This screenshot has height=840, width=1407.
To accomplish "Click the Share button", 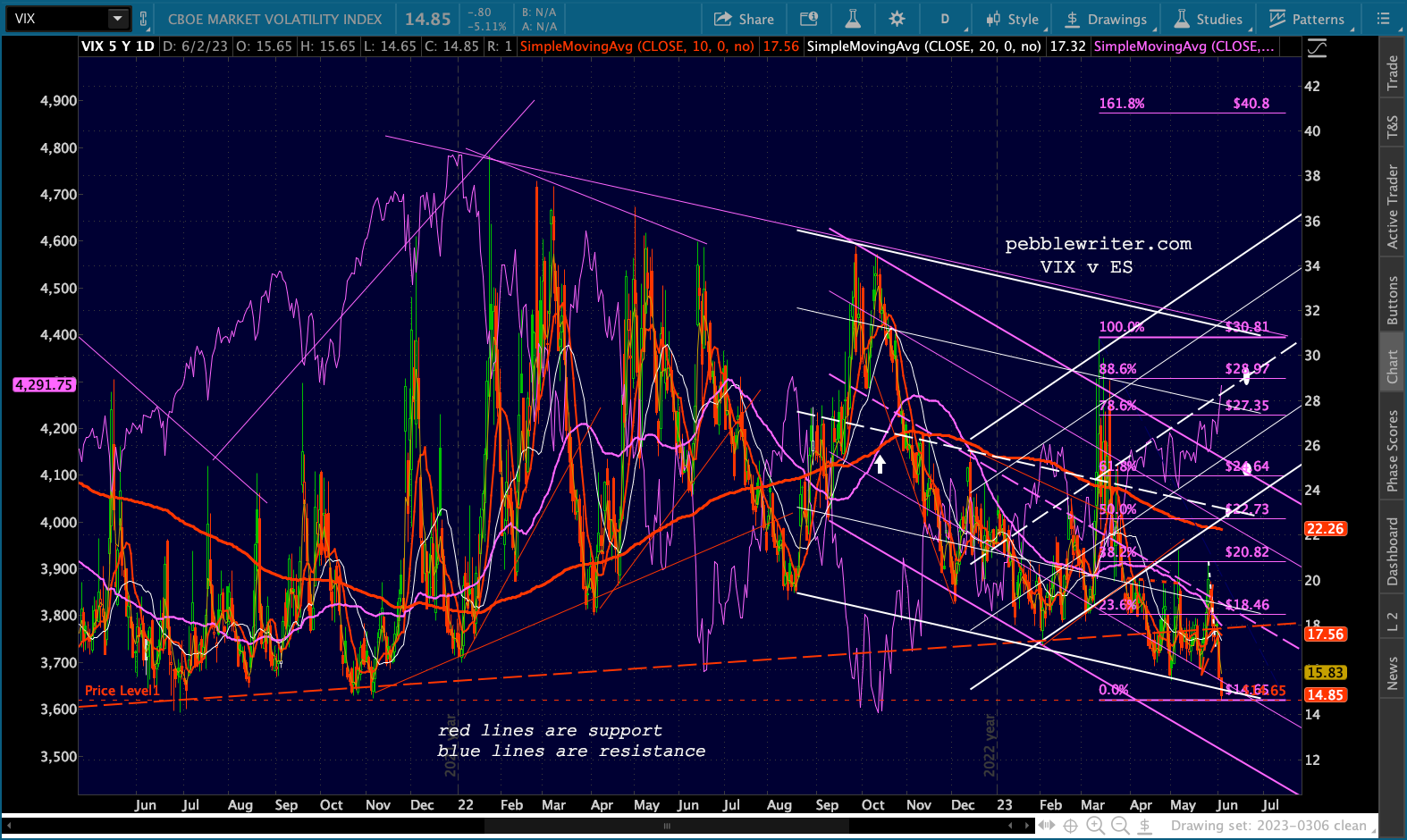I will click(x=744, y=19).
